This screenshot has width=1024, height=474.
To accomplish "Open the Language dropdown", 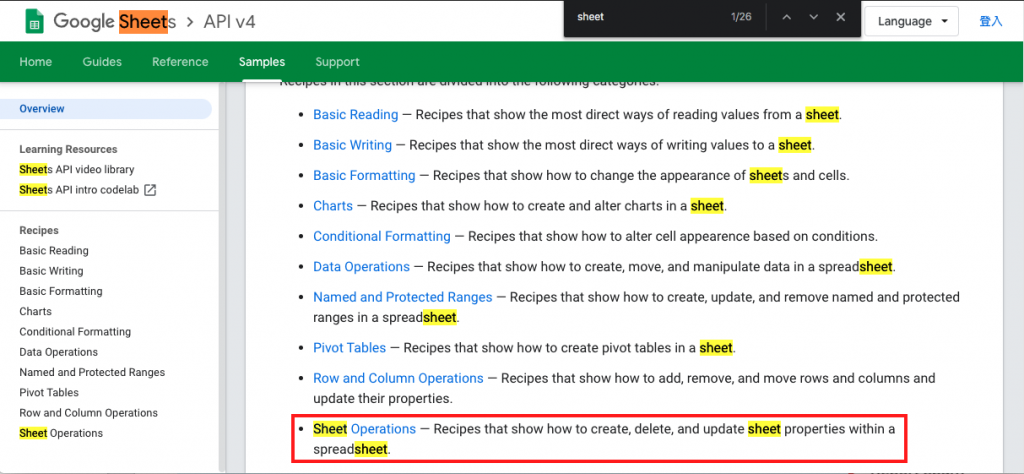I will pyautogui.click(x=912, y=21).
